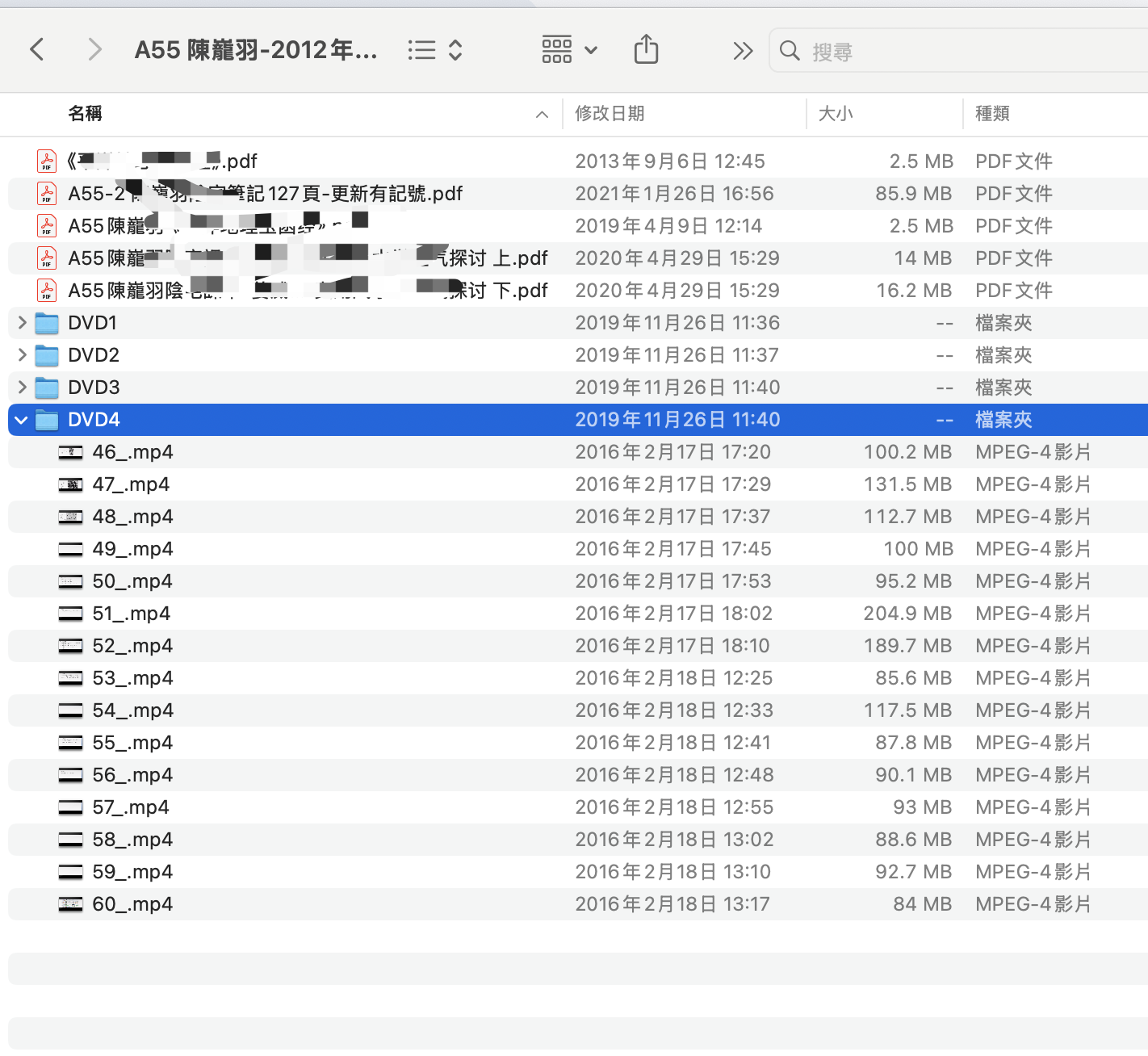Click the Share toolbar icon
The height and width of the screenshot is (1056, 1148).
pyautogui.click(x=646, y=50)
